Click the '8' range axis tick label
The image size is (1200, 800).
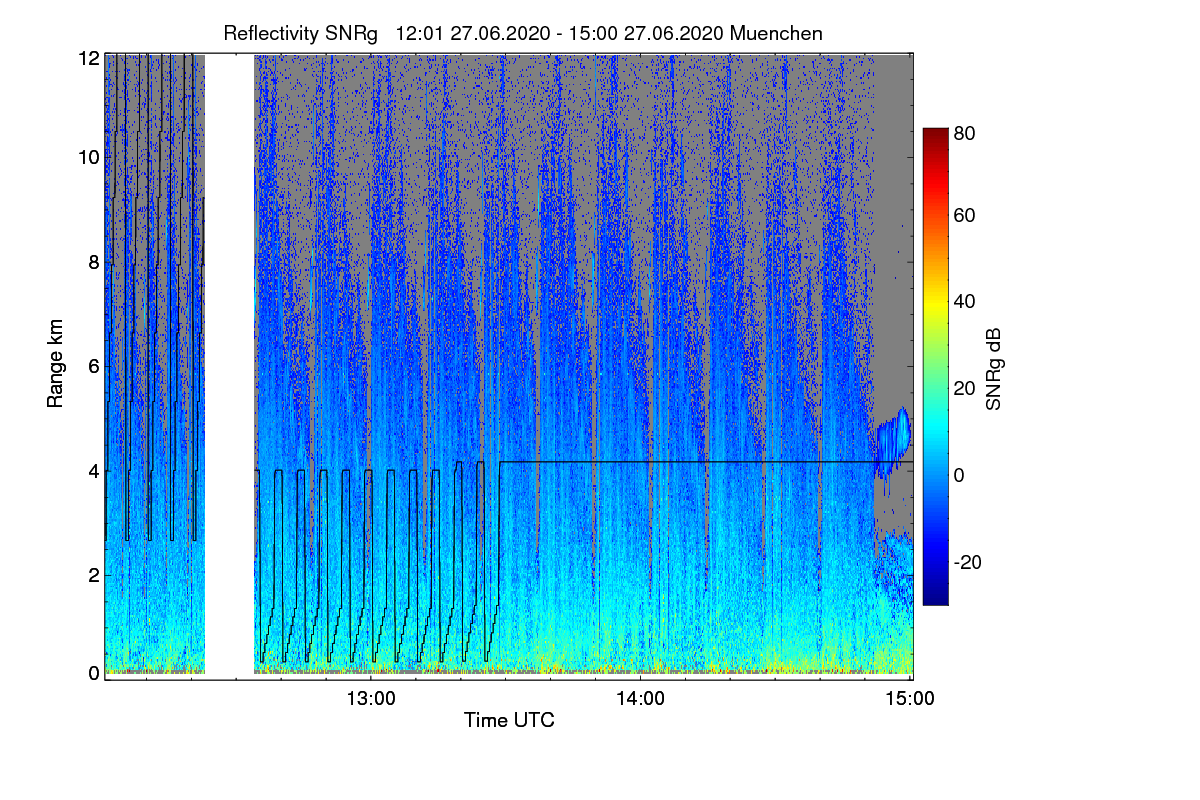[94, 262]
